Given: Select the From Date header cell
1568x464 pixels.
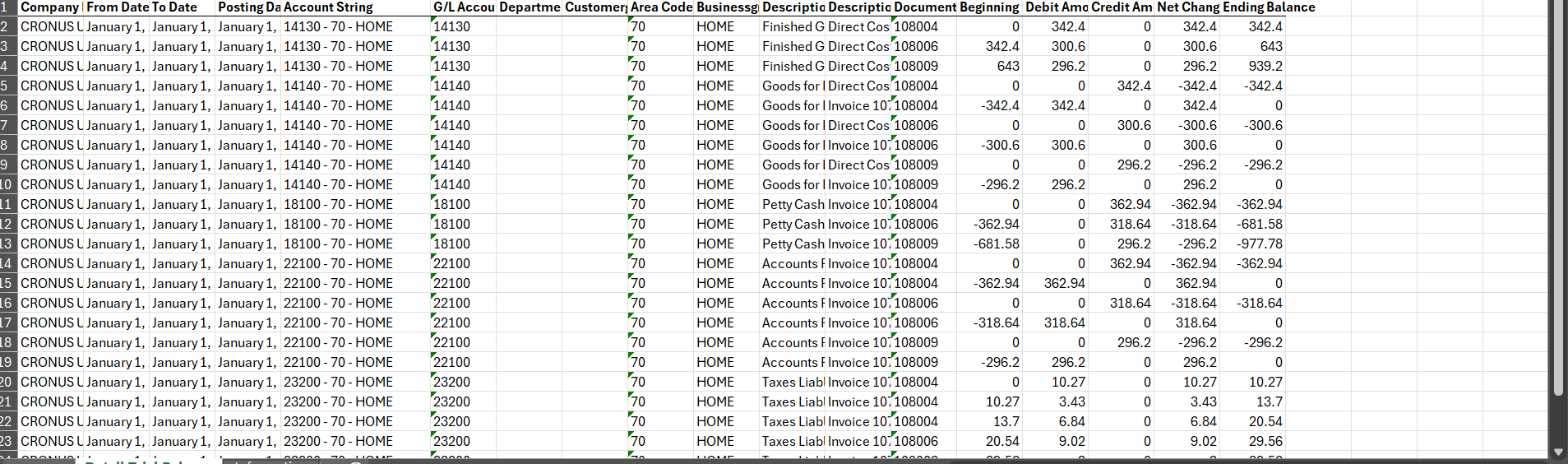Looking at the screenshot, I should (117, 7).
